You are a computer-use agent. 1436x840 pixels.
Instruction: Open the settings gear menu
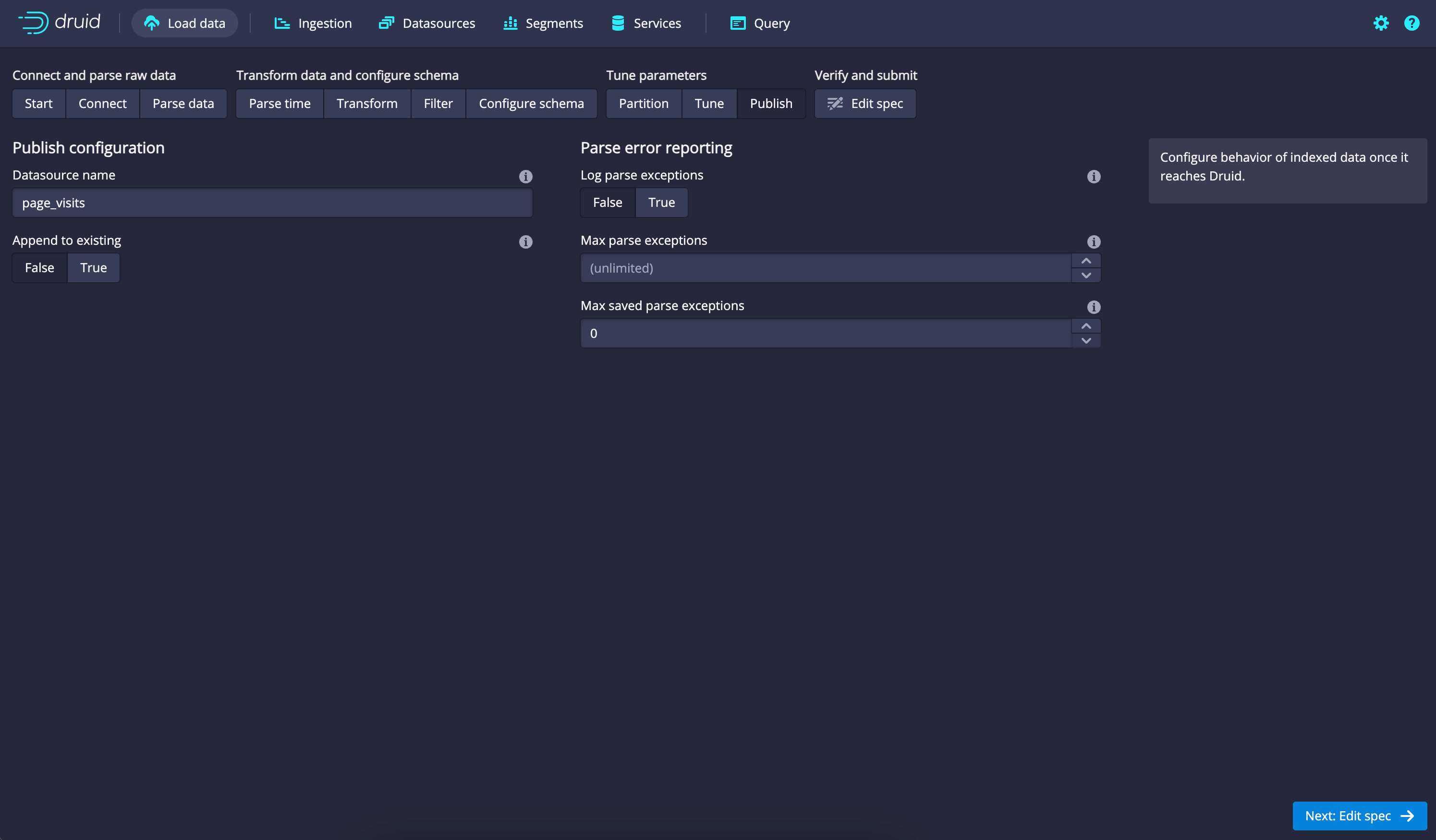pyautogui.click(x=1381, y=24)
